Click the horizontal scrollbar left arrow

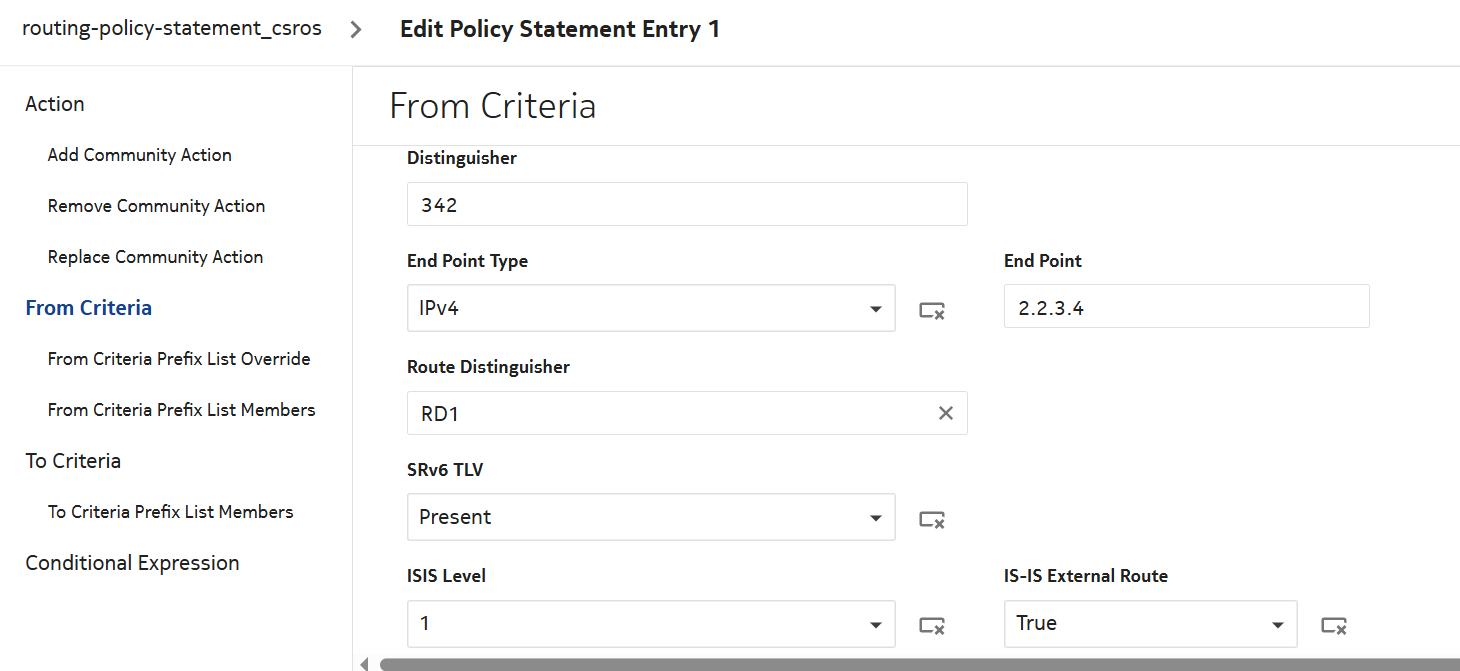point(364,663)
